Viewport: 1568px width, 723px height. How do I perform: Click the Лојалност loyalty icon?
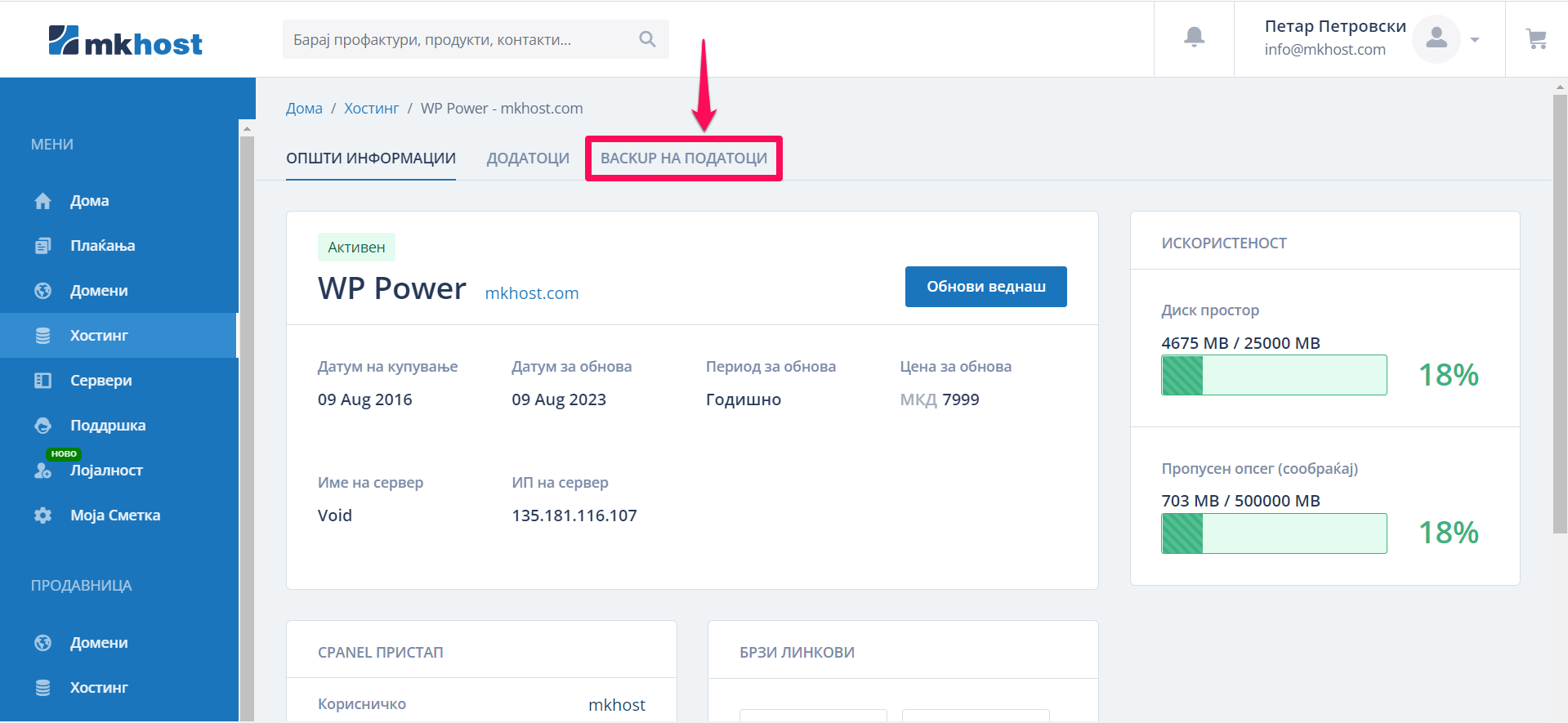pos(42,471)
